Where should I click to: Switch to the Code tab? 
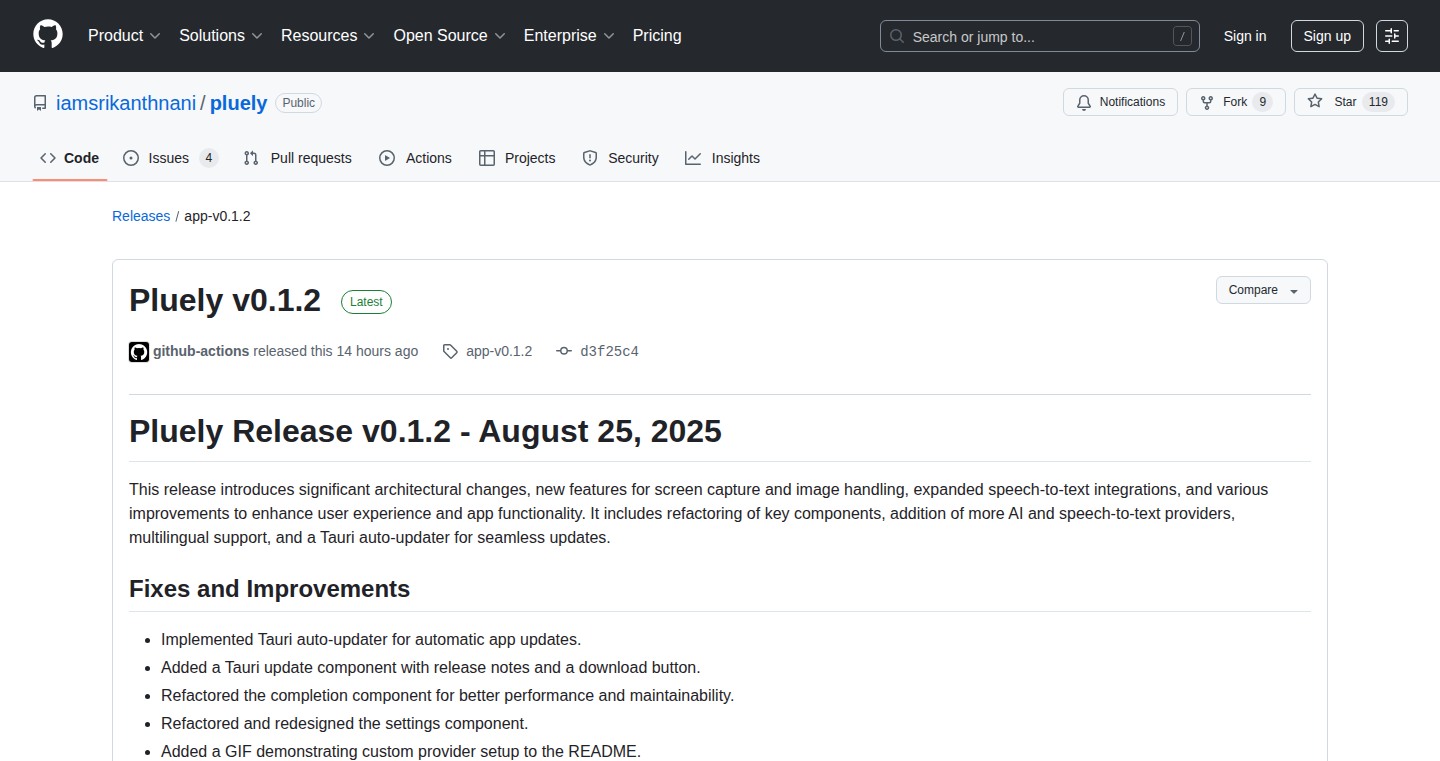tap(70, 158)
